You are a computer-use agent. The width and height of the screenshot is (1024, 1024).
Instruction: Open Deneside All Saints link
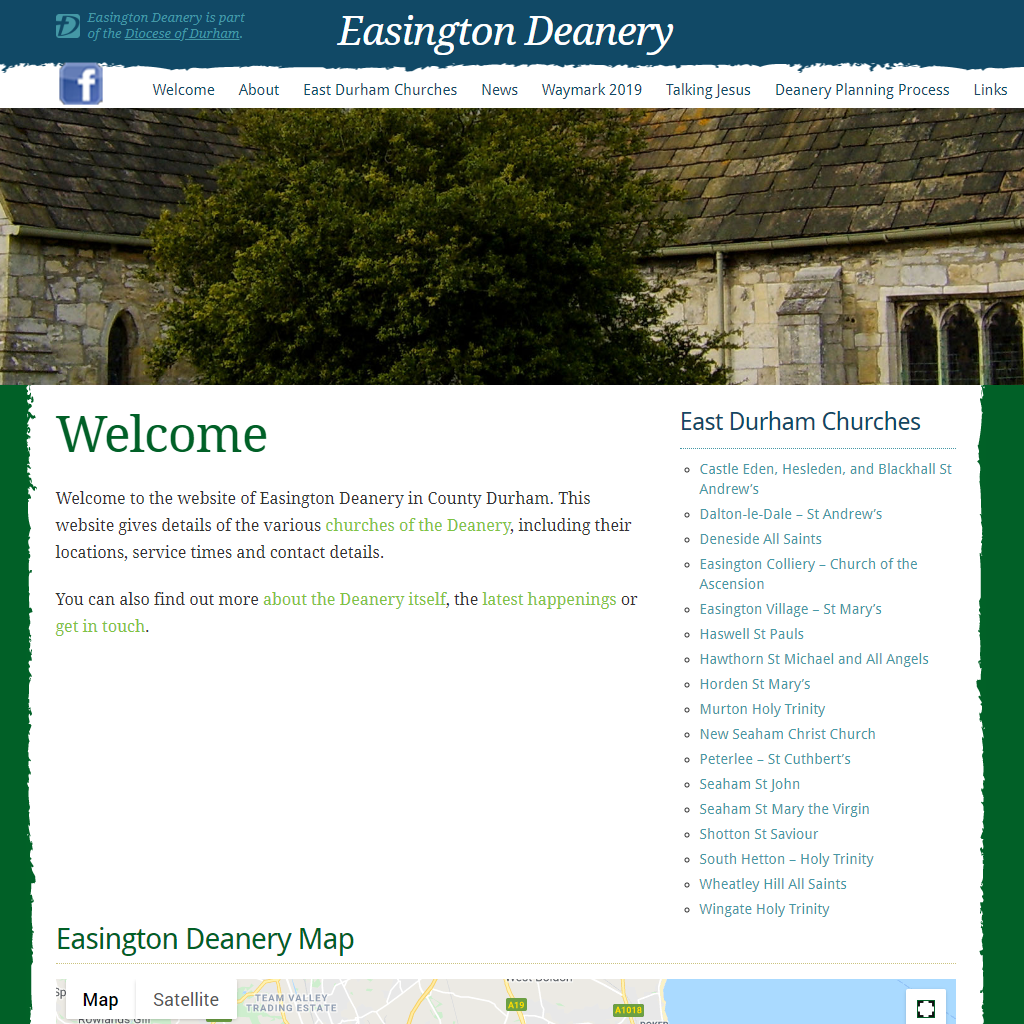pos(760,539)
